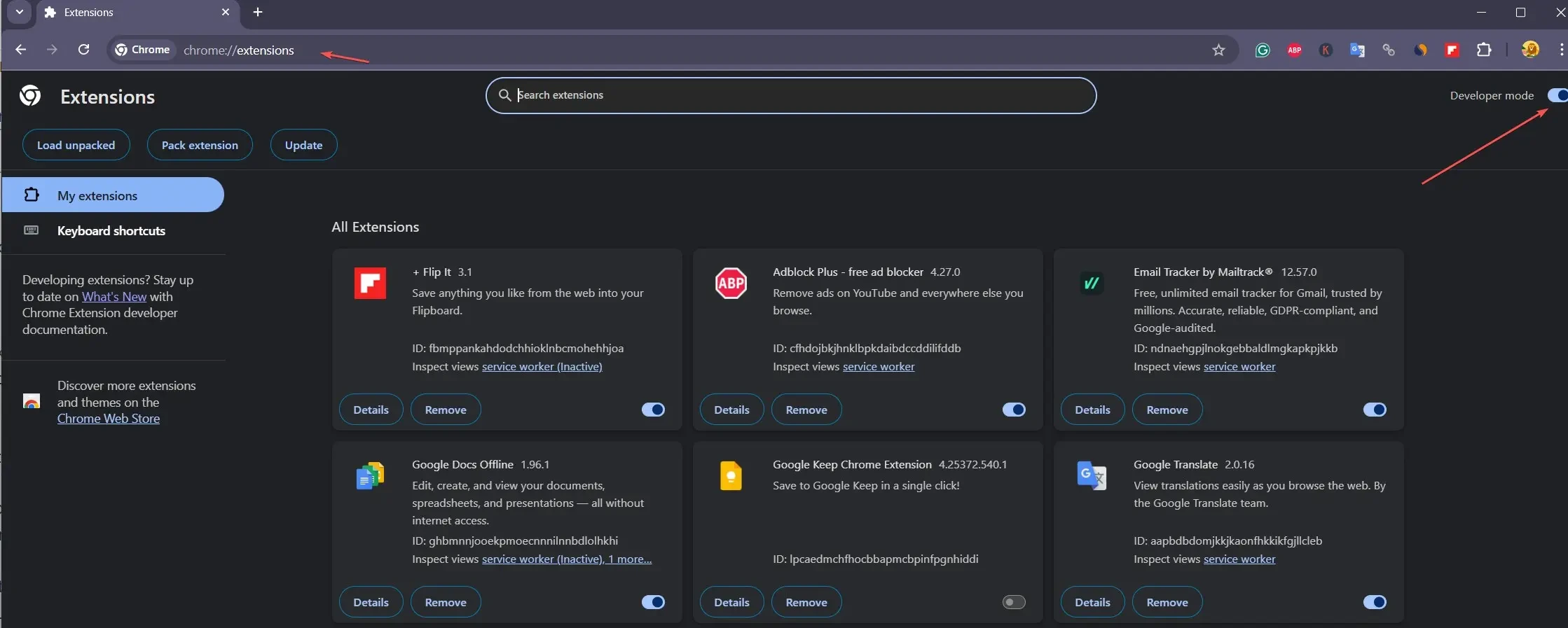
Task: Click the forward navigation arrow
Action: (52, 50)
